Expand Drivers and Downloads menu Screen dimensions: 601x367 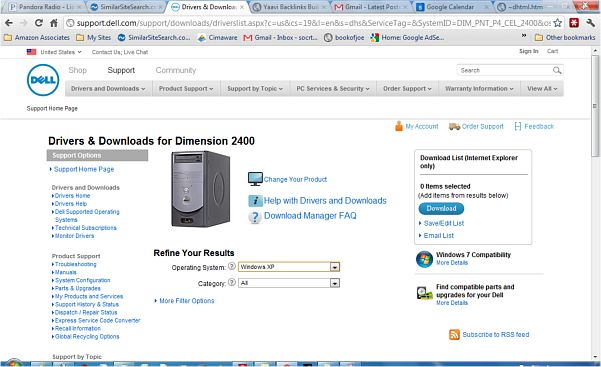[x=108, y=89]
